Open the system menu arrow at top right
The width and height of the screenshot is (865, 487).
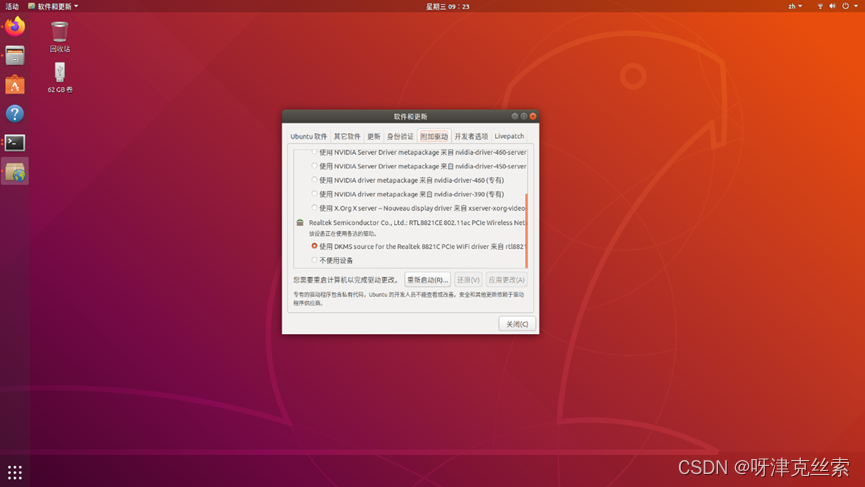(856, 6)
